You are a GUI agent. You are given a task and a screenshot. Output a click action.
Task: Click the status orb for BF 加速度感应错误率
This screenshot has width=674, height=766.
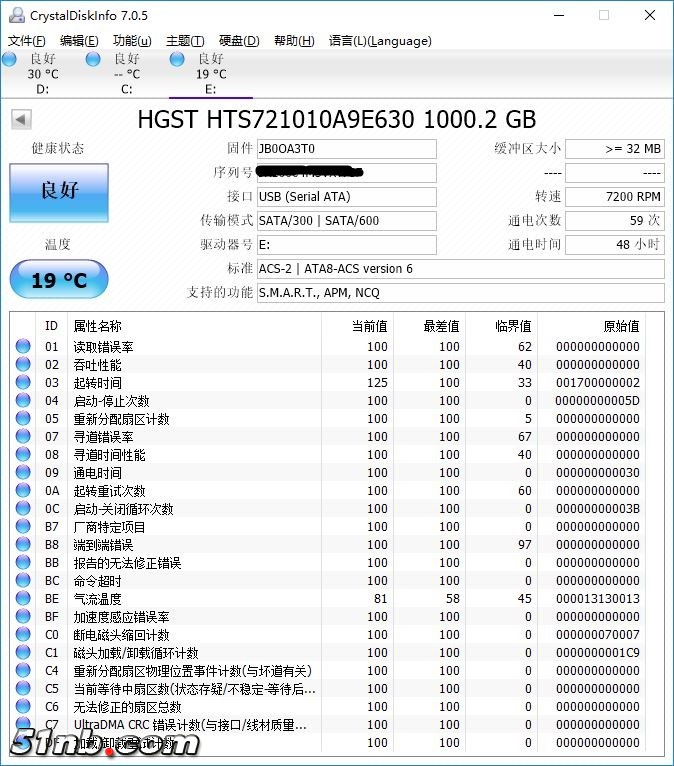click(23, 616)
